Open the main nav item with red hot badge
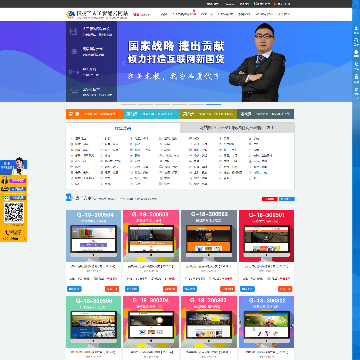Image resolution: width=360 pixels, height=360 pixels. [184, 14]
